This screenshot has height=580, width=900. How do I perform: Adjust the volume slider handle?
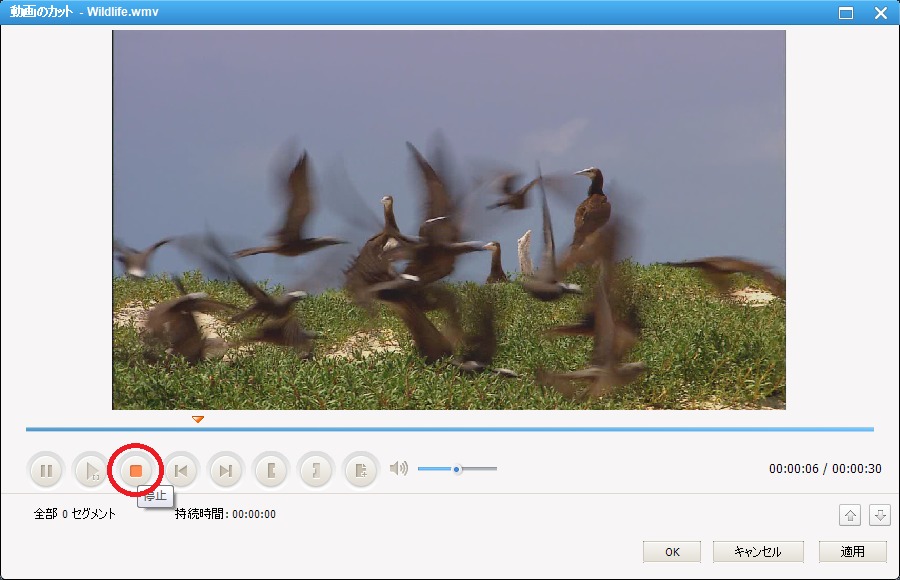point(457,469)
